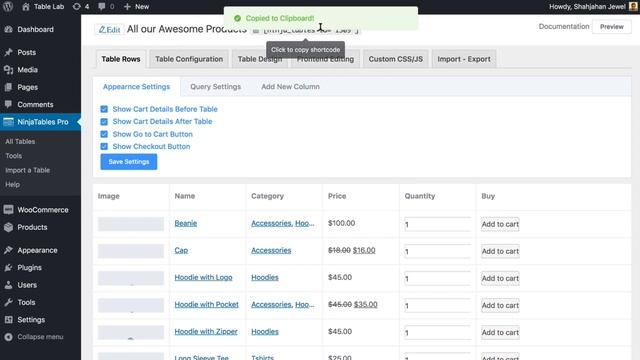
Task: Switch to the Table Rows tab
Action: 121,59
